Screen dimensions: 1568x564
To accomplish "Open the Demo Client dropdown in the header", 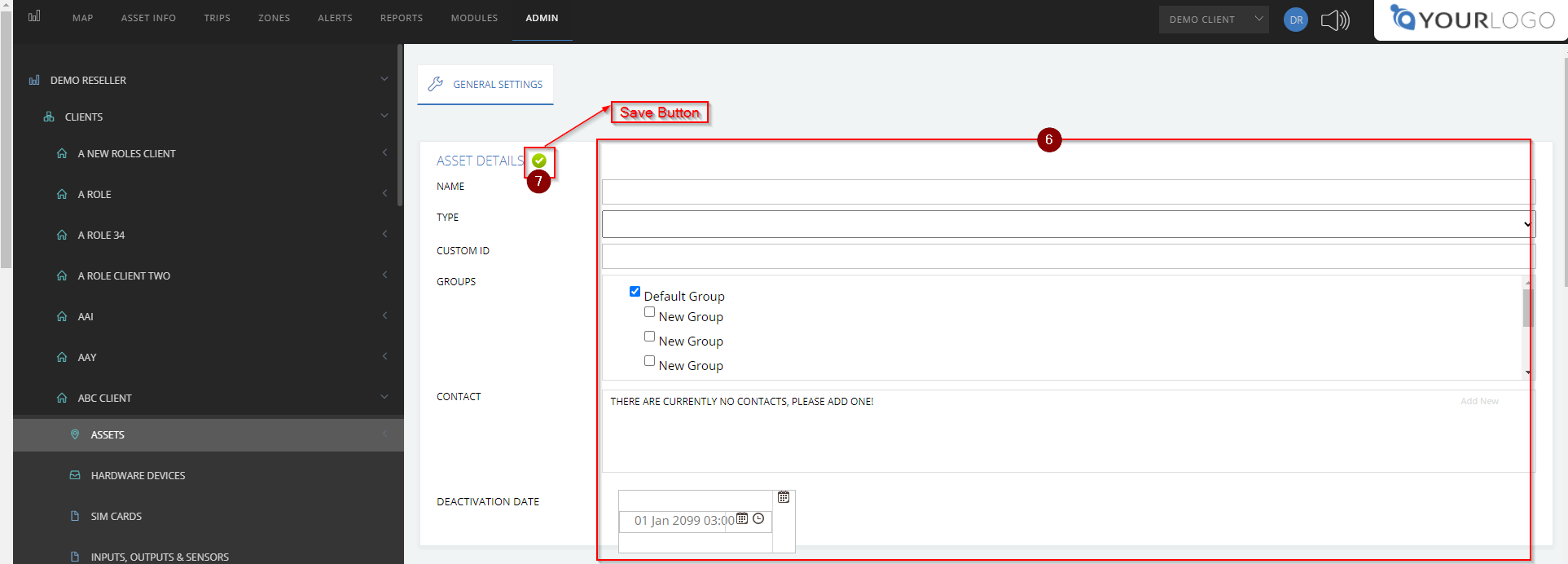I will (x=1214, y=20).
